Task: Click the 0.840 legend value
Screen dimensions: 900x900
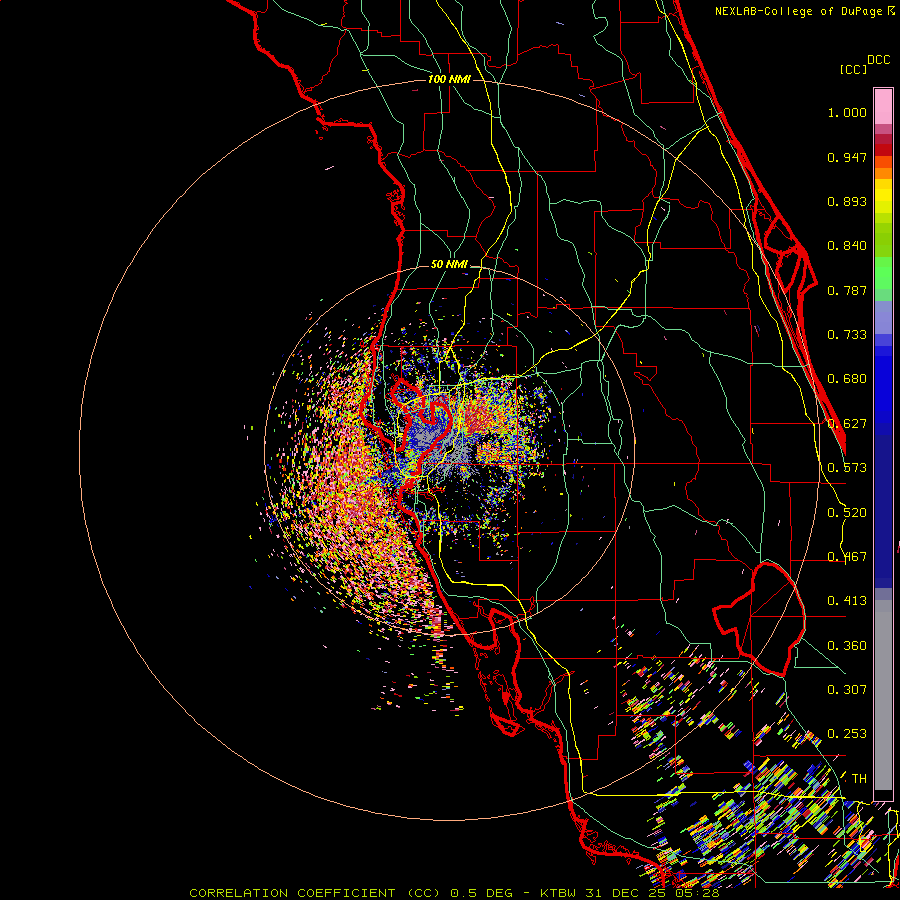Action: (847, 246)
